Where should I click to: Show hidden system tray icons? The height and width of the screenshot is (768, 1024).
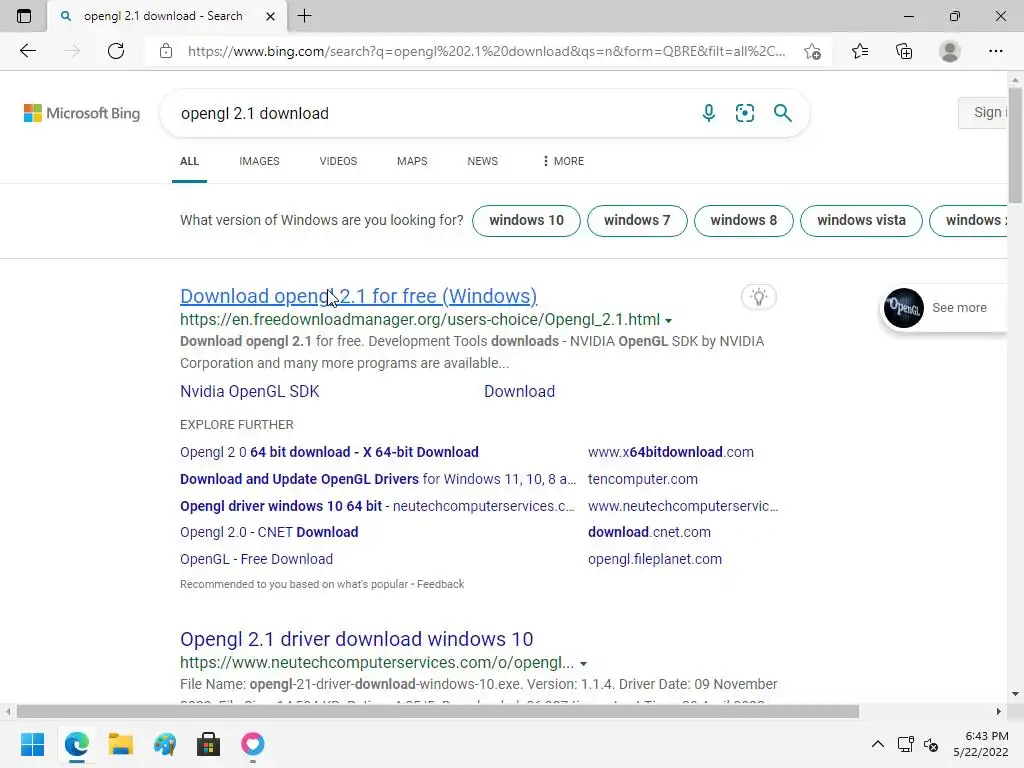click(x=878, y=744)
